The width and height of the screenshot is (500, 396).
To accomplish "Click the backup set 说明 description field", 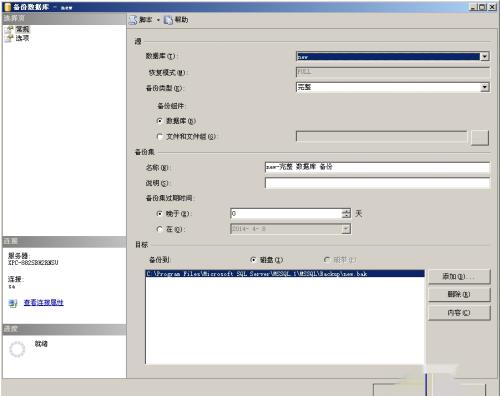I will click(377, 183).
